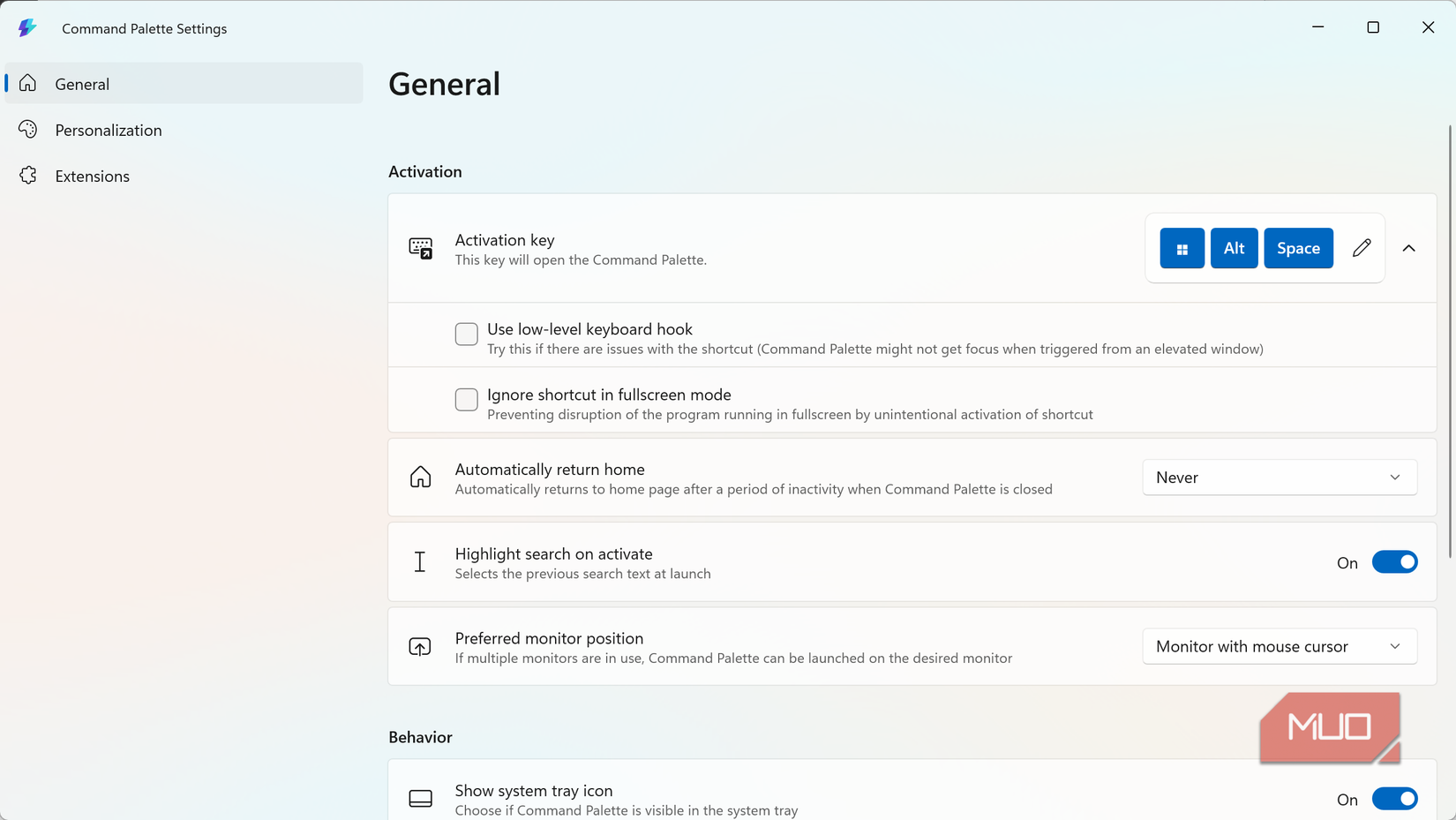Click the home icon for Automatically return home
The width and height of the screenshot is (1456, 820).
420,477
